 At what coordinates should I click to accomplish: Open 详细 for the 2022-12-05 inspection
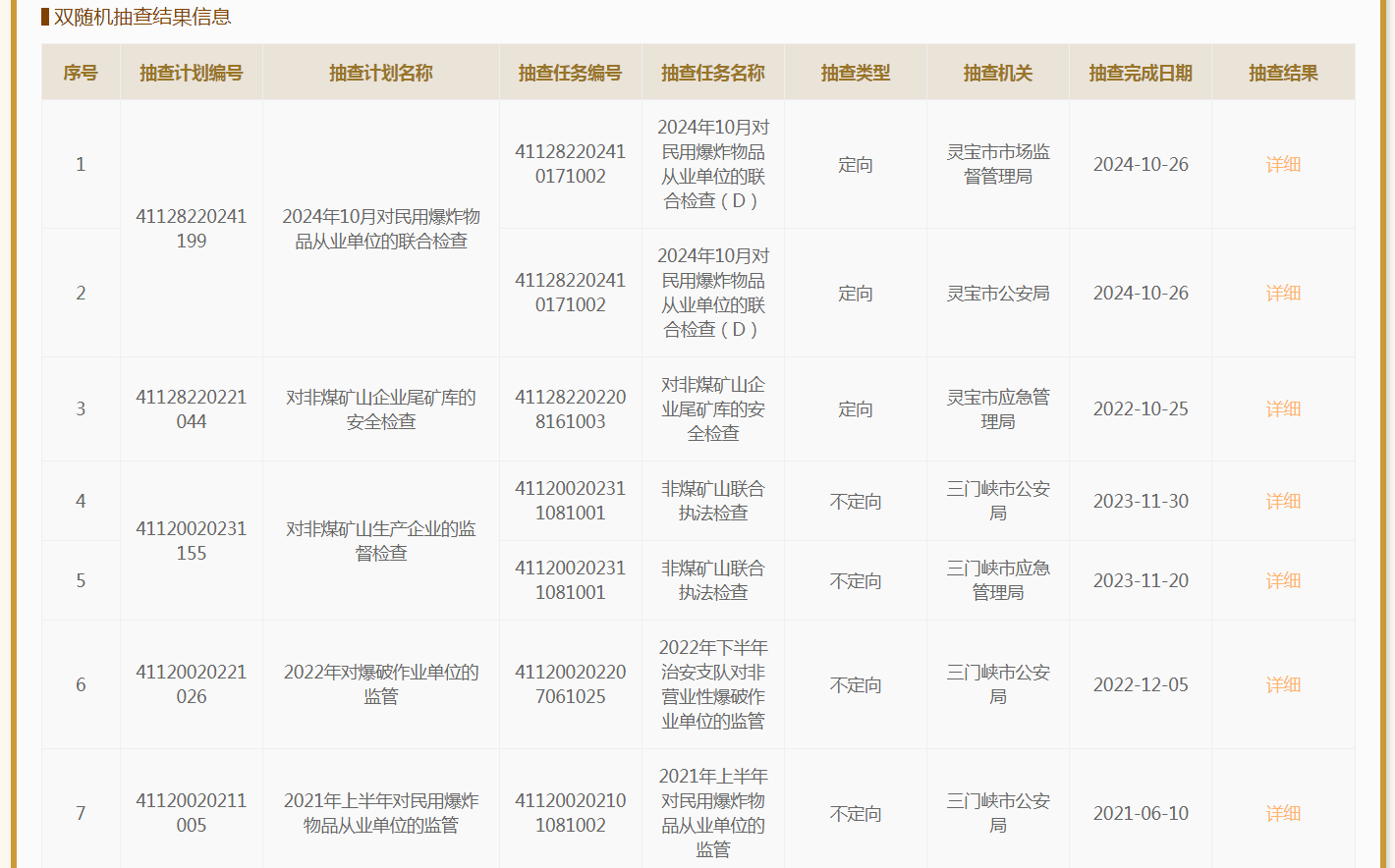click(1283, 684)
